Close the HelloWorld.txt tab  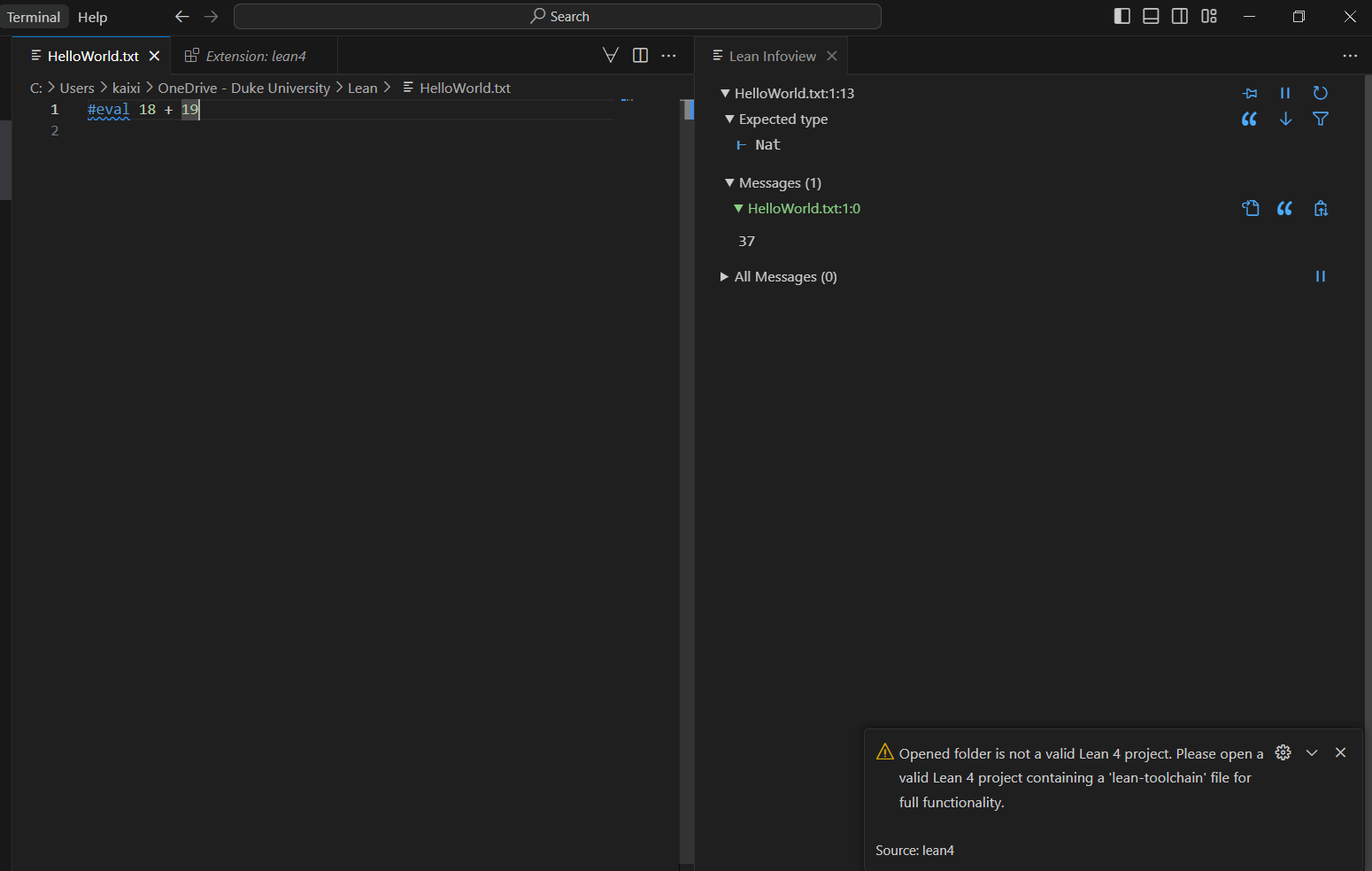point(154,56)
